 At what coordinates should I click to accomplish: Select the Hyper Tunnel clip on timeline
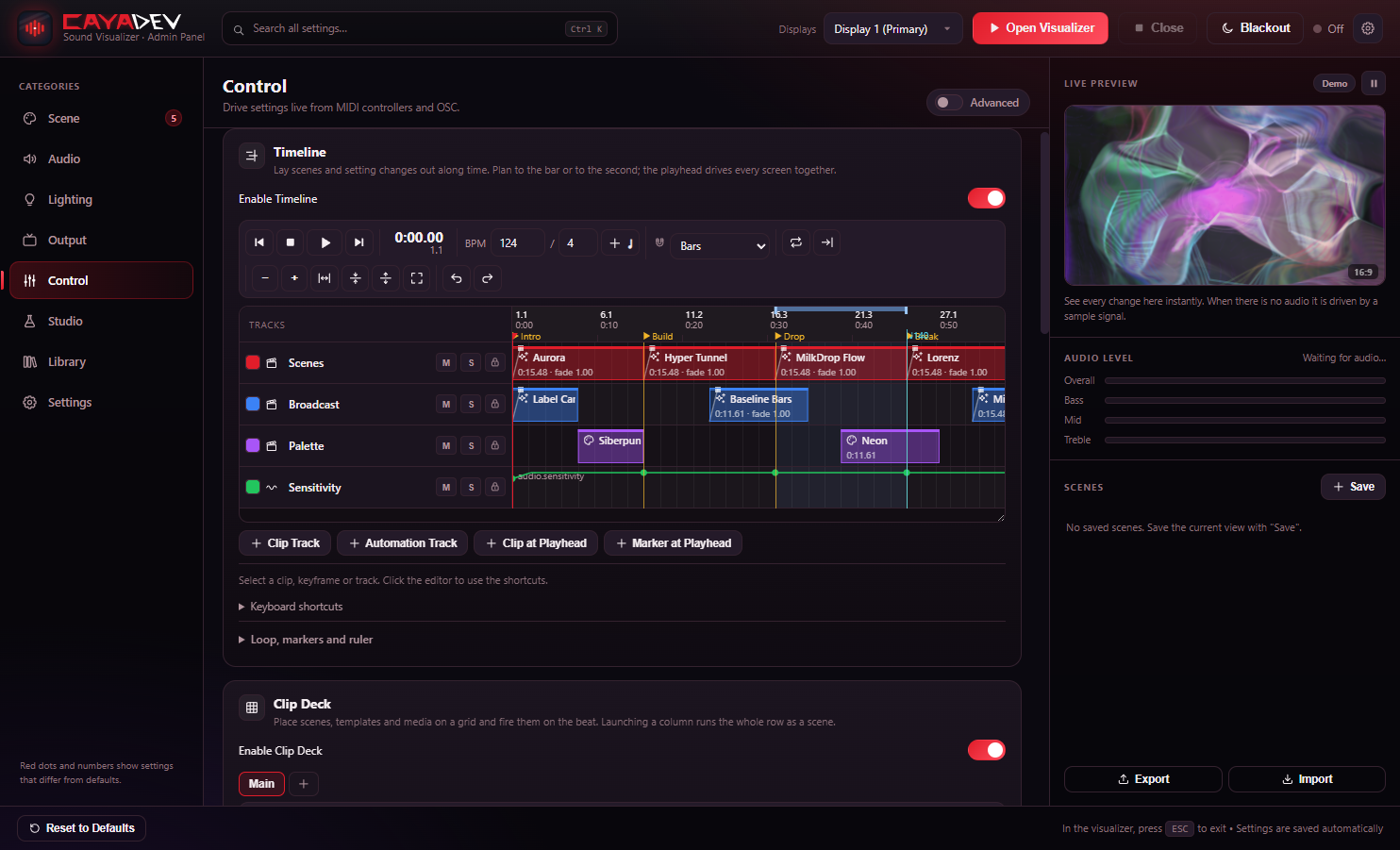tap(709, 363)
